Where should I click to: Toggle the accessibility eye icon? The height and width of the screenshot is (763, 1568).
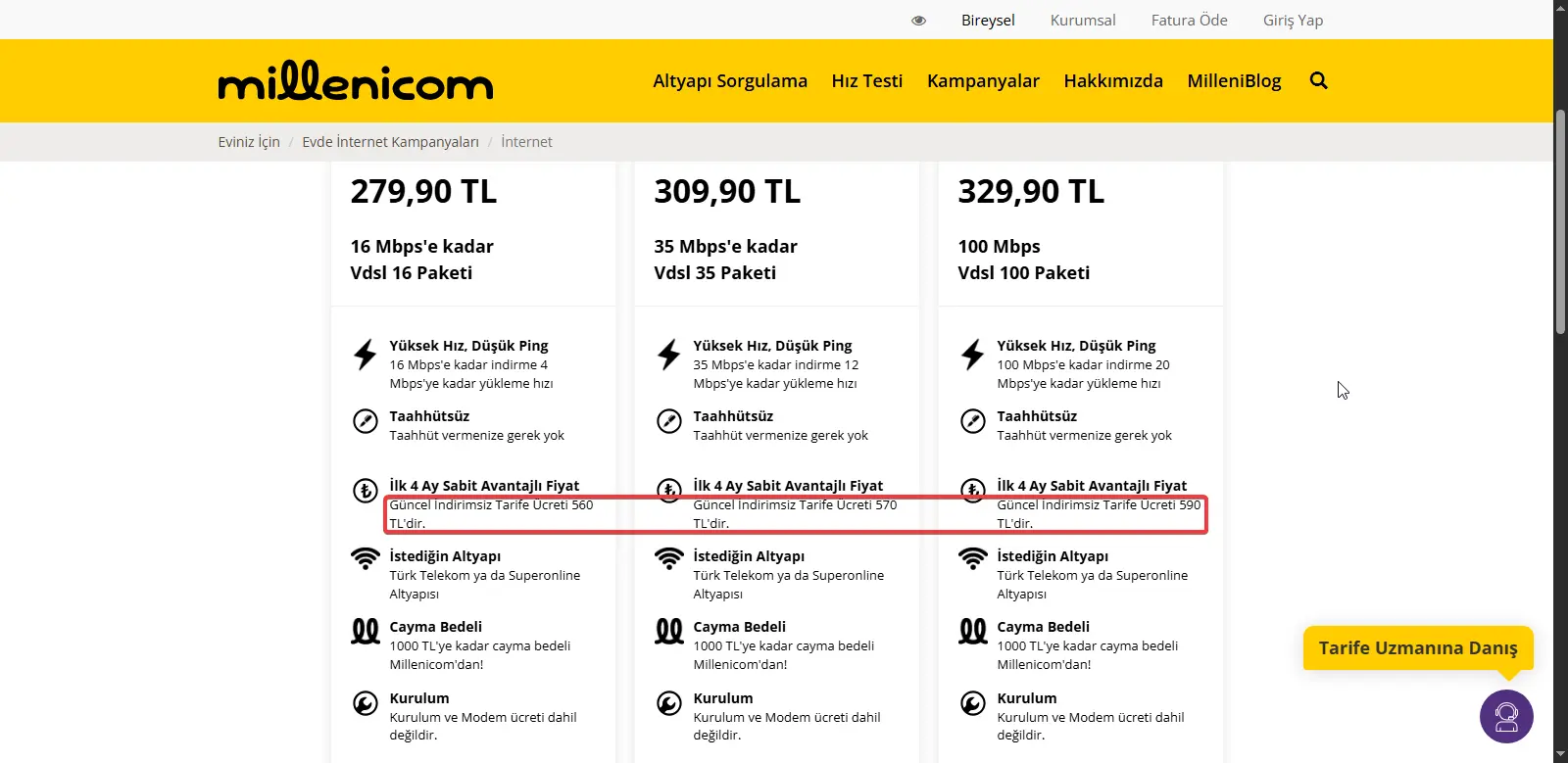pos(918,21)
